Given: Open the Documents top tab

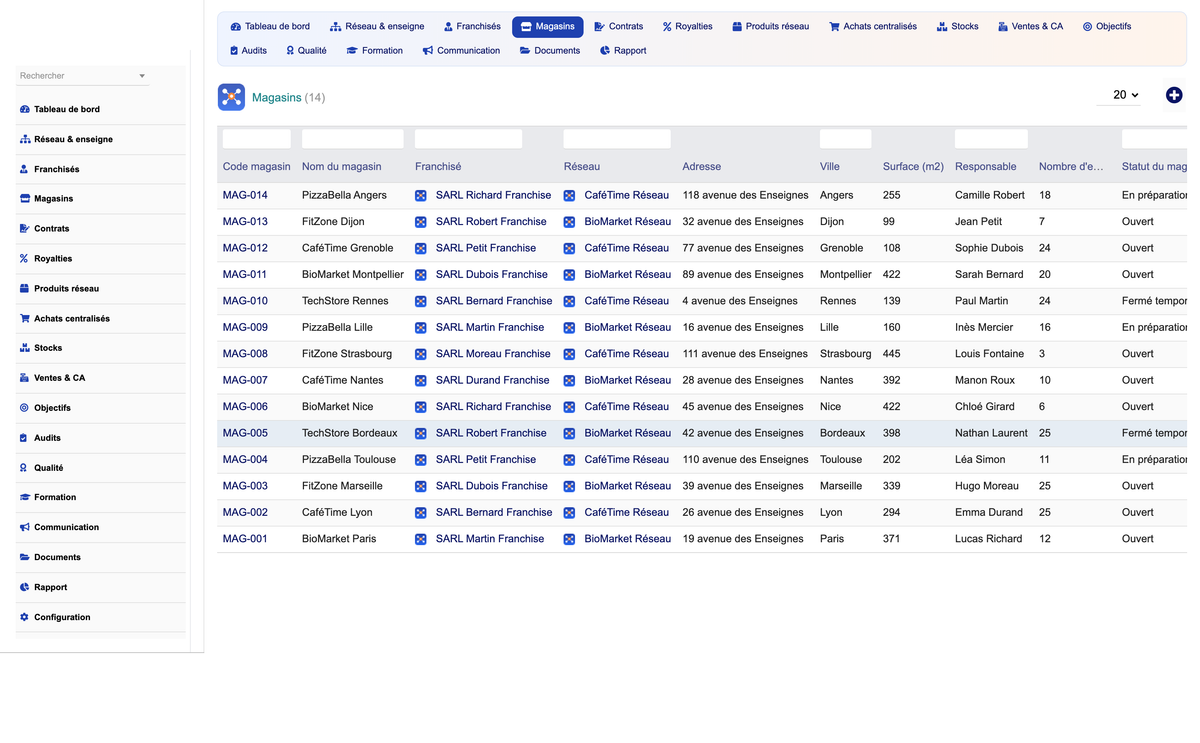Looking at the screenshot, I should pos(550,50).
